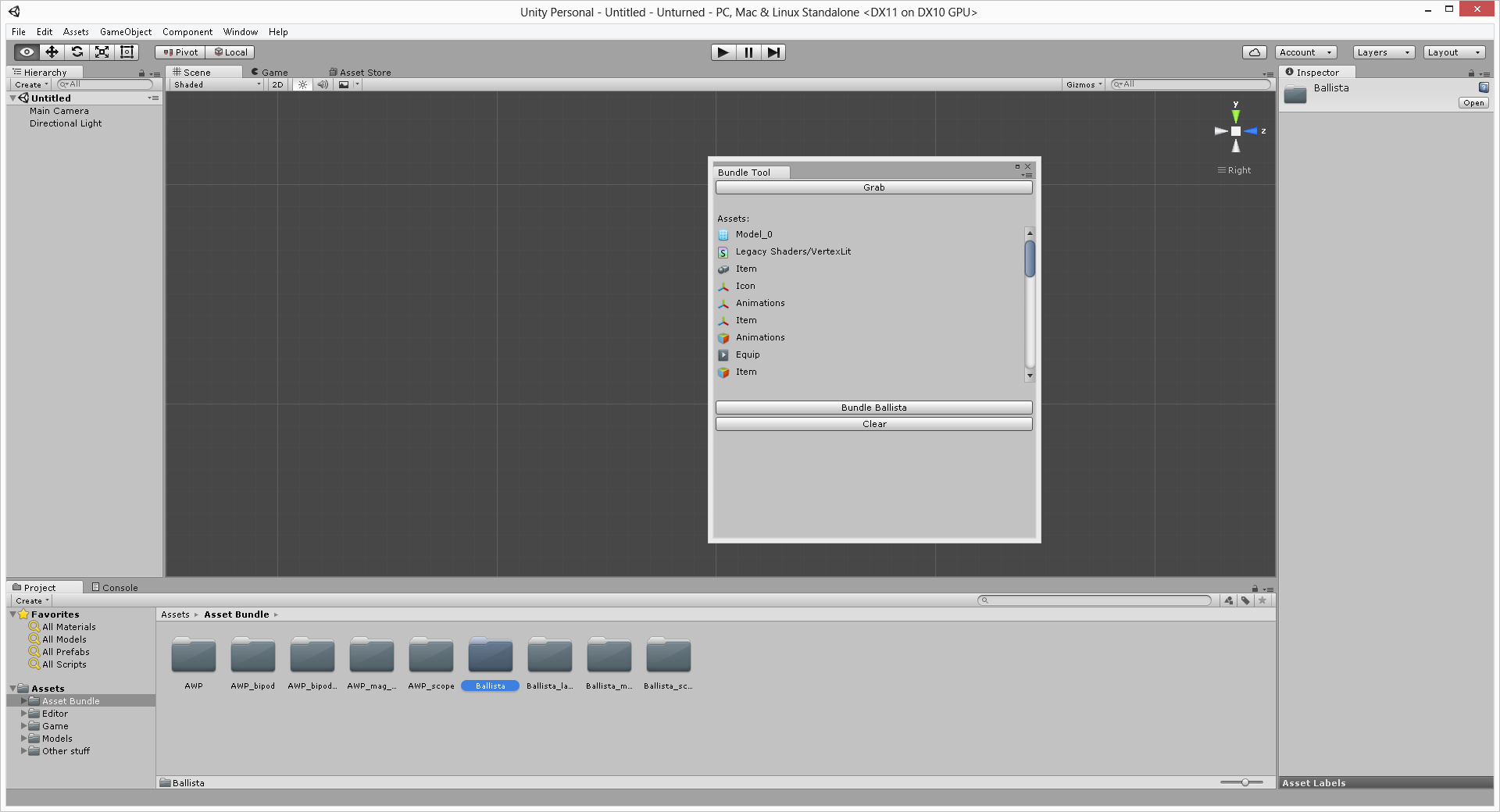Open the Layers dropdown
The height and width of the screenshot is (812, 1500).
point(1384,52)
